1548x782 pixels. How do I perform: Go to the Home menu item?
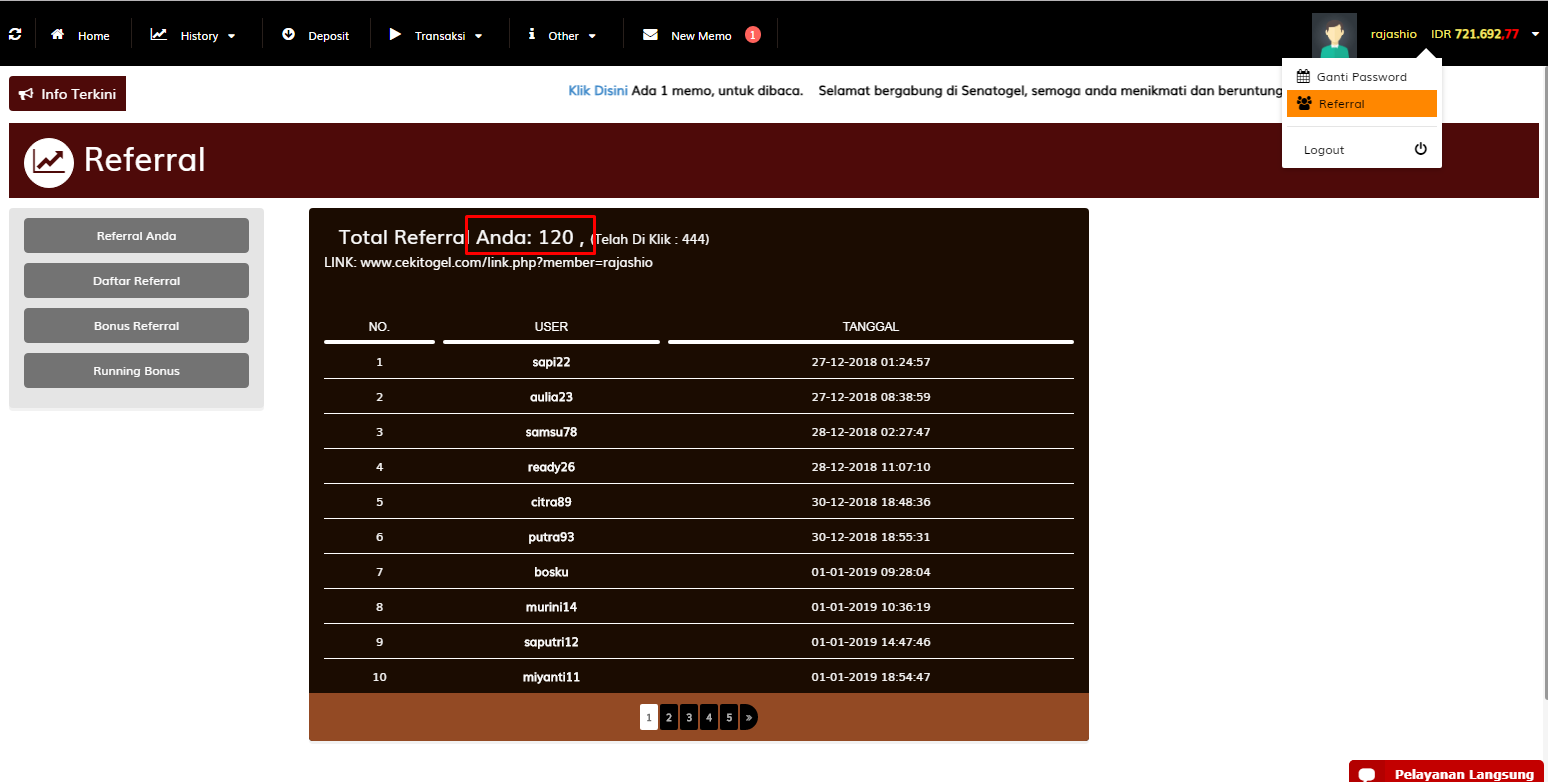pyautogui.click(x=81, y=35)
